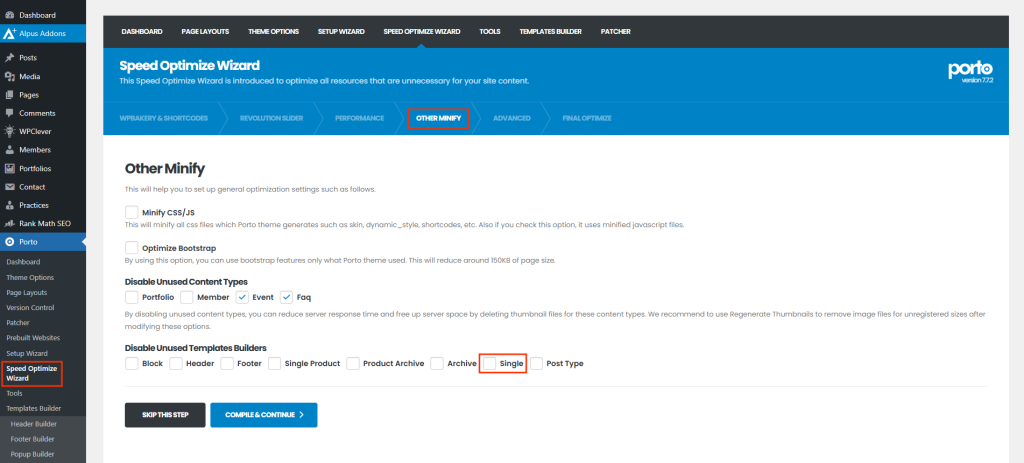
Task: Click the Alpus Addons logo icon
Action: tap(9, 33)
